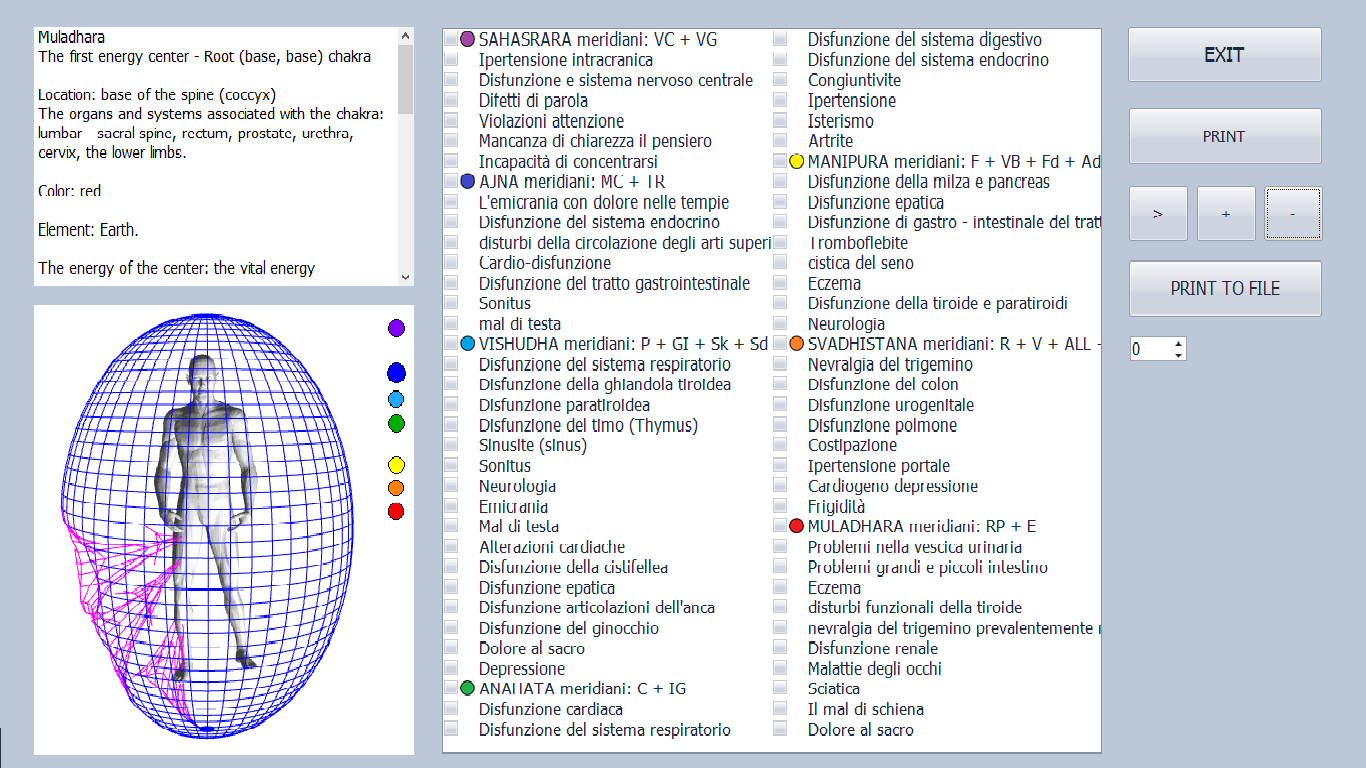This screenshot has width=1366, height=768.
Task: Click the purple icon next to SAHASRARA meridiani
Action: (x=467, y=40)
